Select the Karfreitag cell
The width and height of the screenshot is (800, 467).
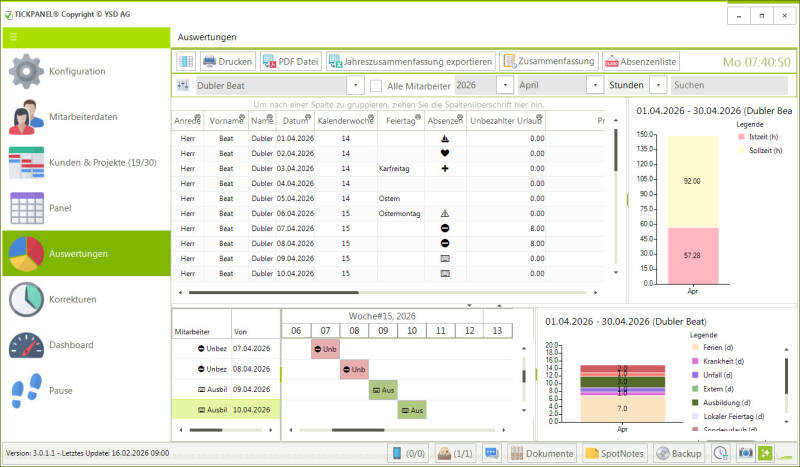coord(401,168)
